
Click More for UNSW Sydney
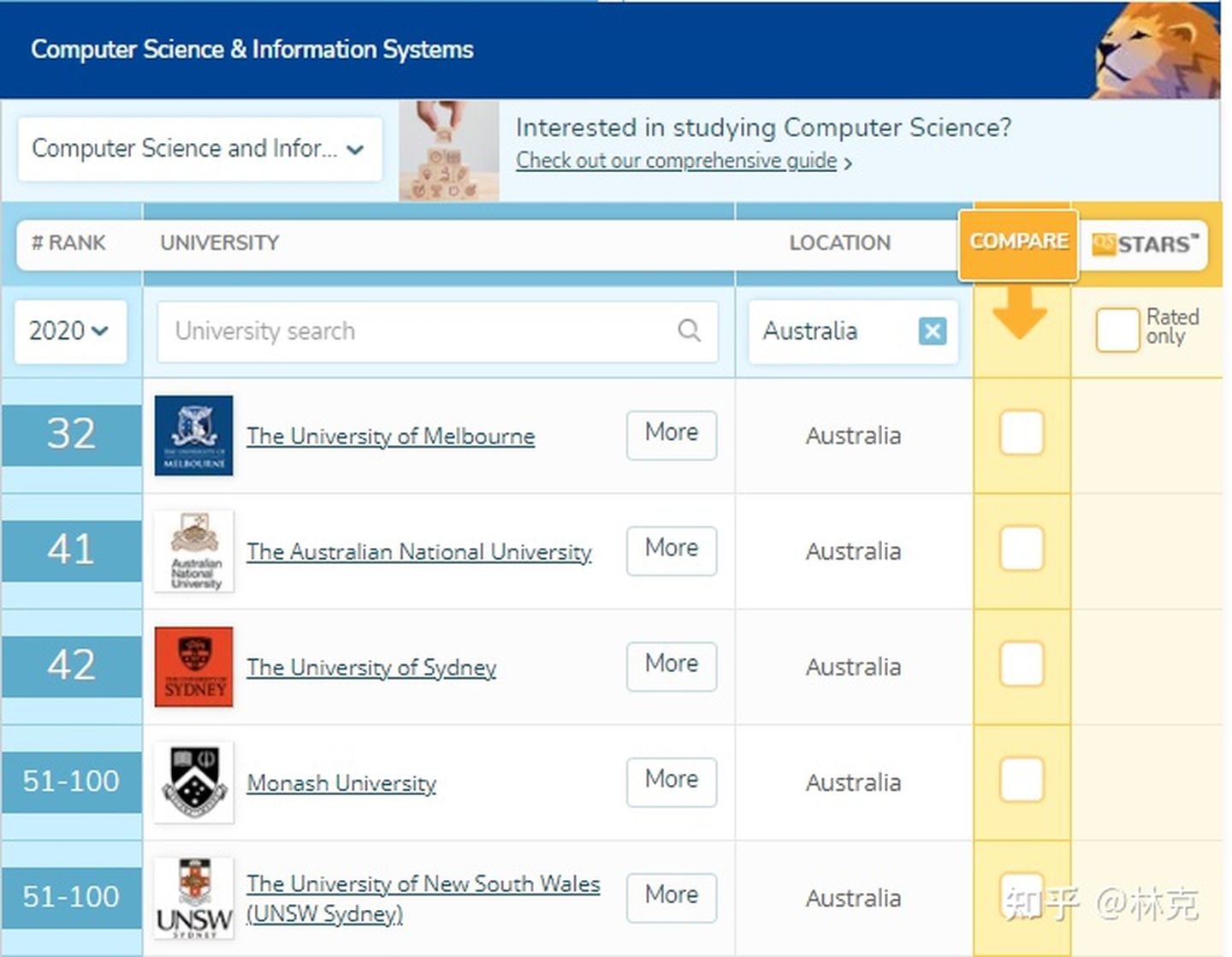(x=672, y=897)
